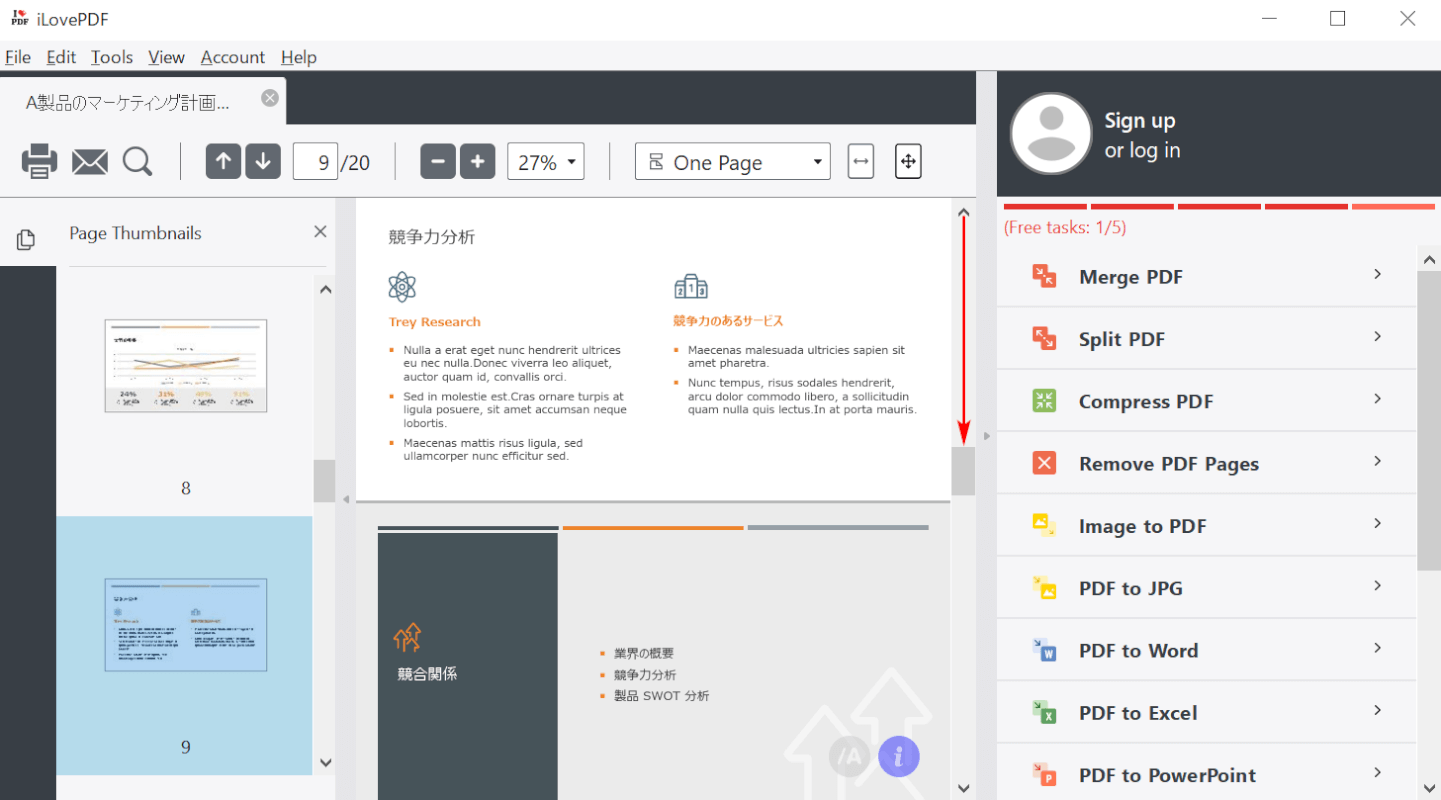Click Sign up or log in

coord(1141,135)
